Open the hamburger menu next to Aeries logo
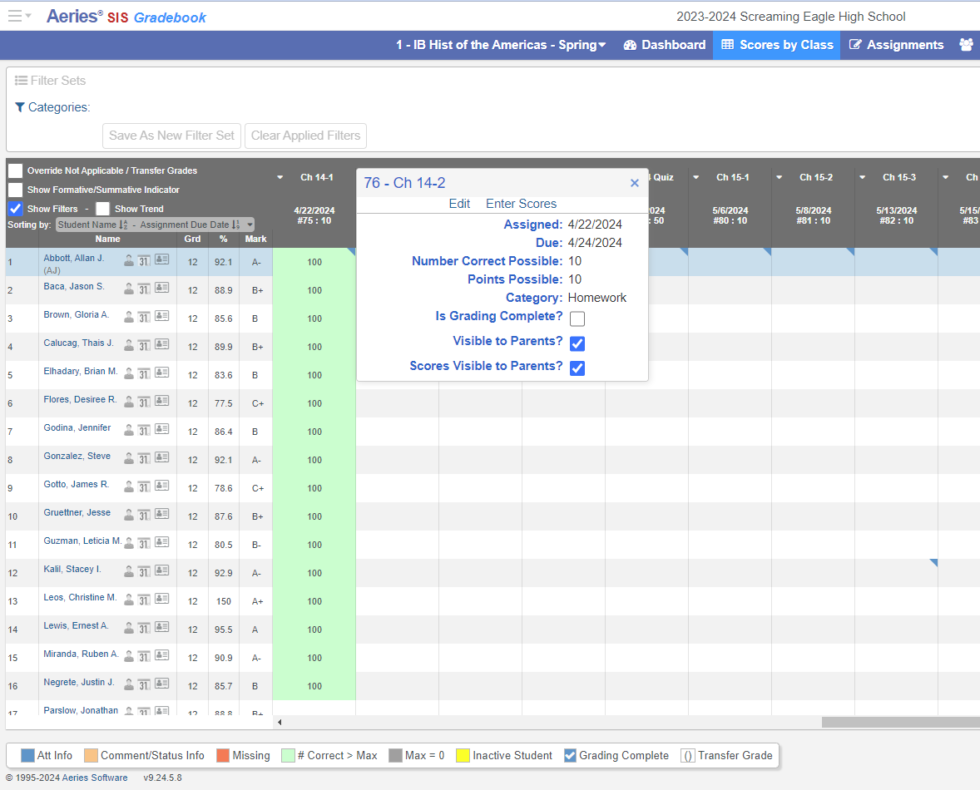 click(x=15, y=16)
